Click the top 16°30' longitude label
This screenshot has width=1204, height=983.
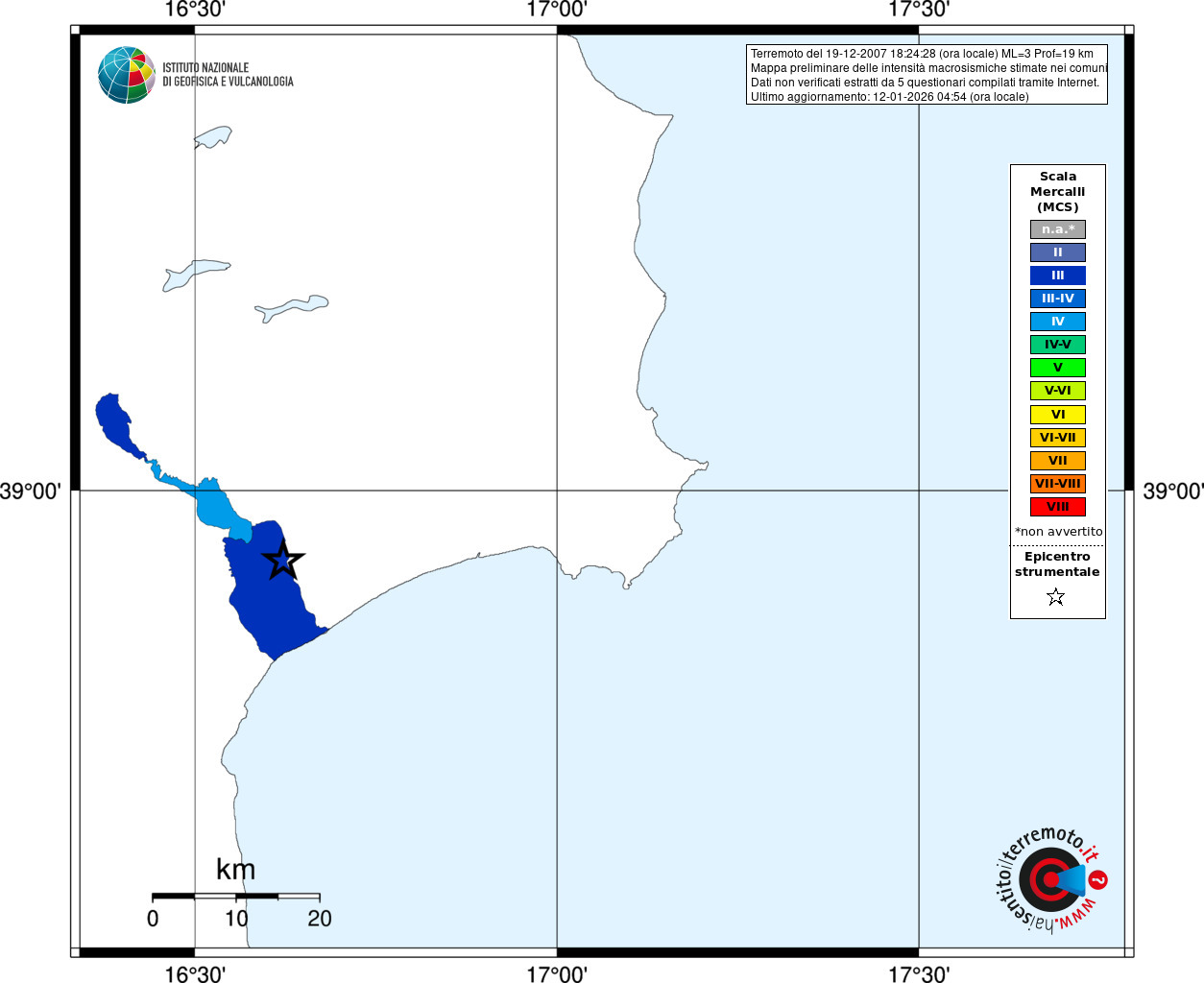point(195,11)
